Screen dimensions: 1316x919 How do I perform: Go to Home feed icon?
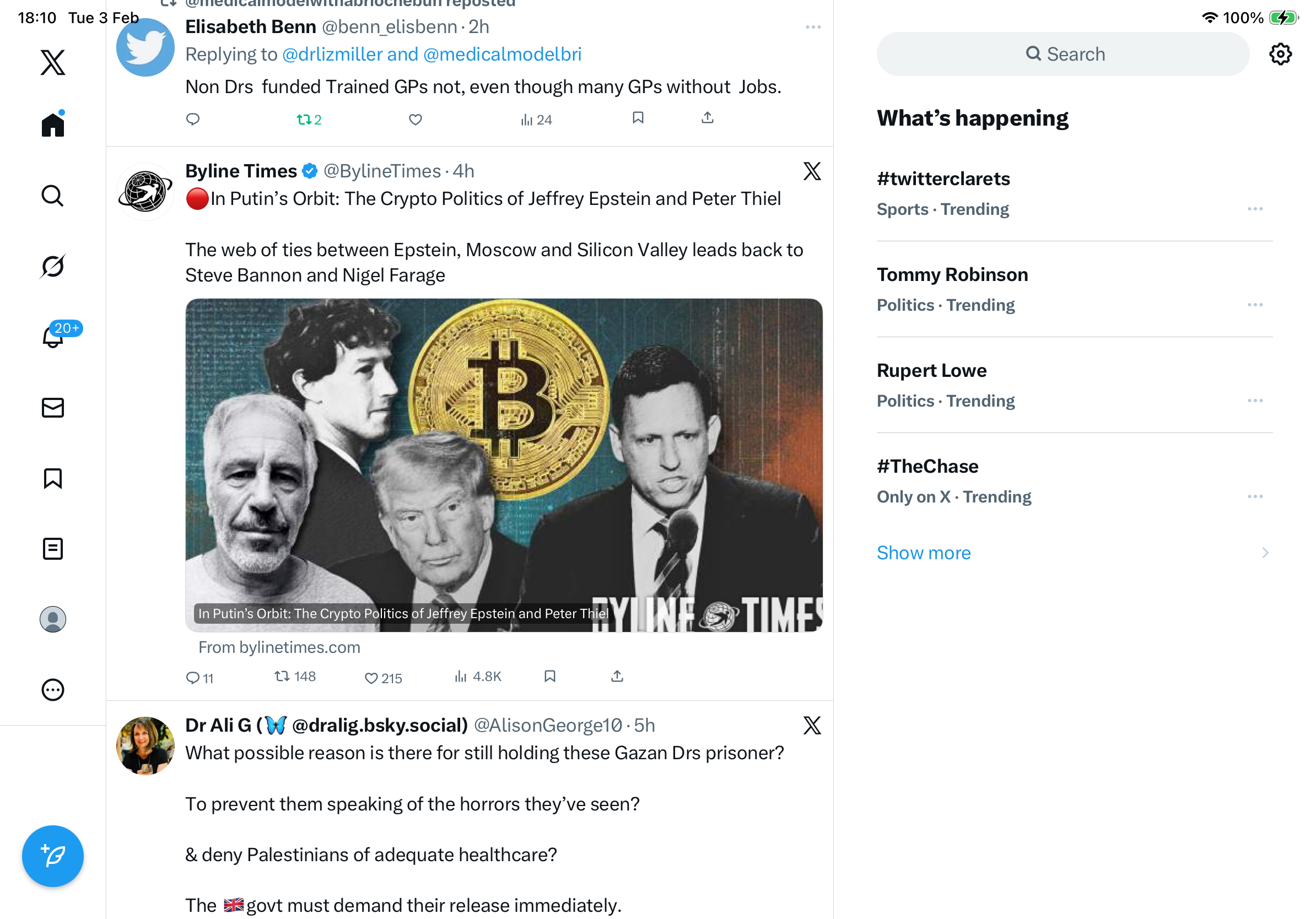(53, 125)
